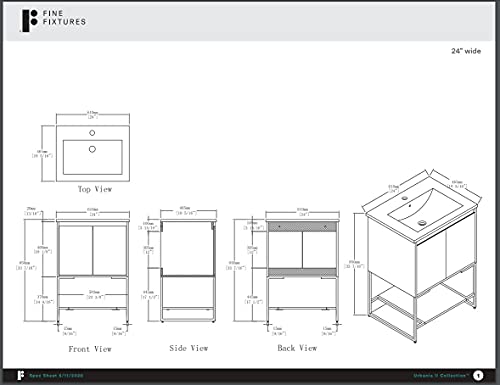Click the hatched top panel in Back View
500x385 pixels.
point(302,227)
